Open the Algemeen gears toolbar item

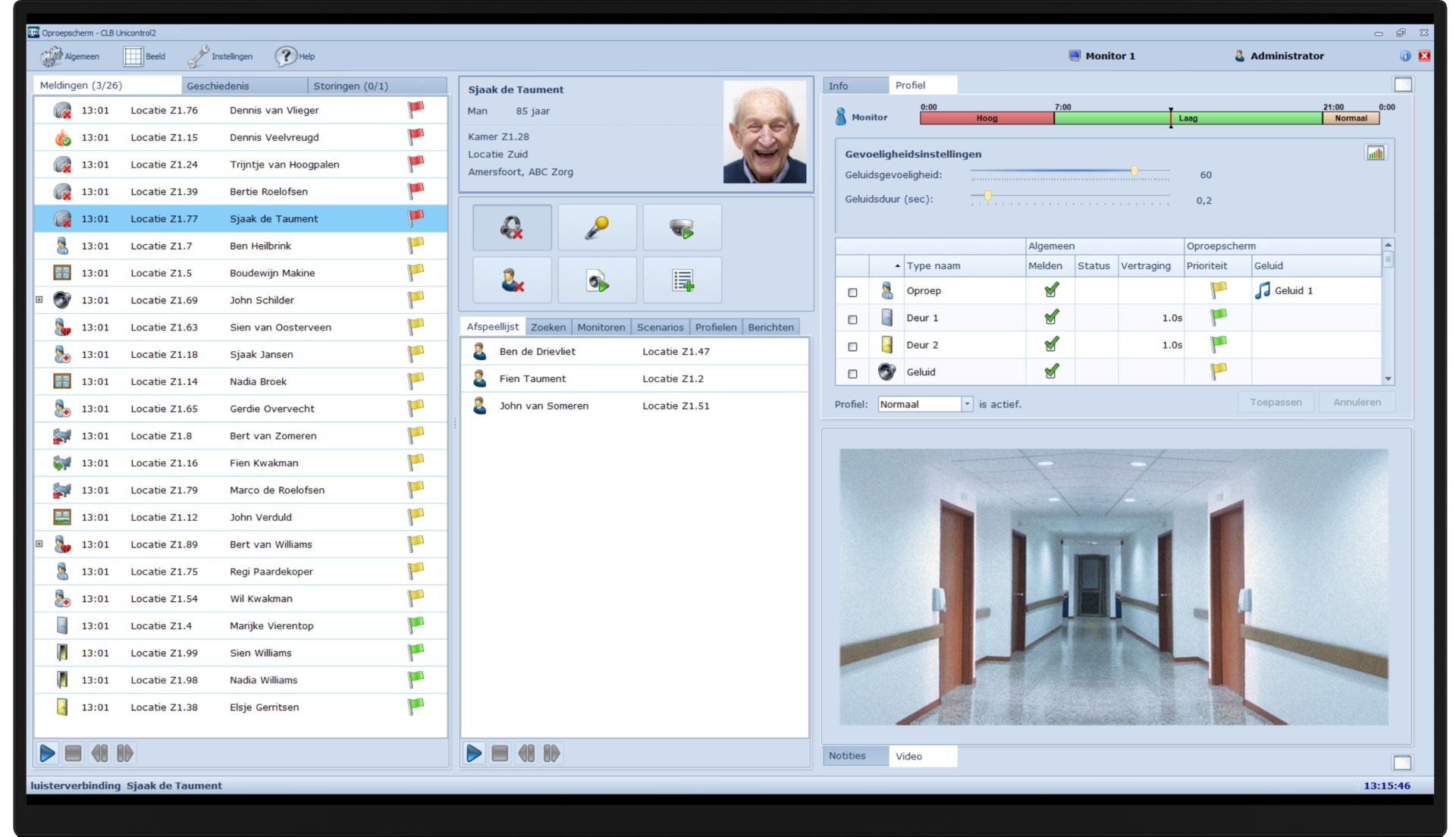(x=71, y=56)
